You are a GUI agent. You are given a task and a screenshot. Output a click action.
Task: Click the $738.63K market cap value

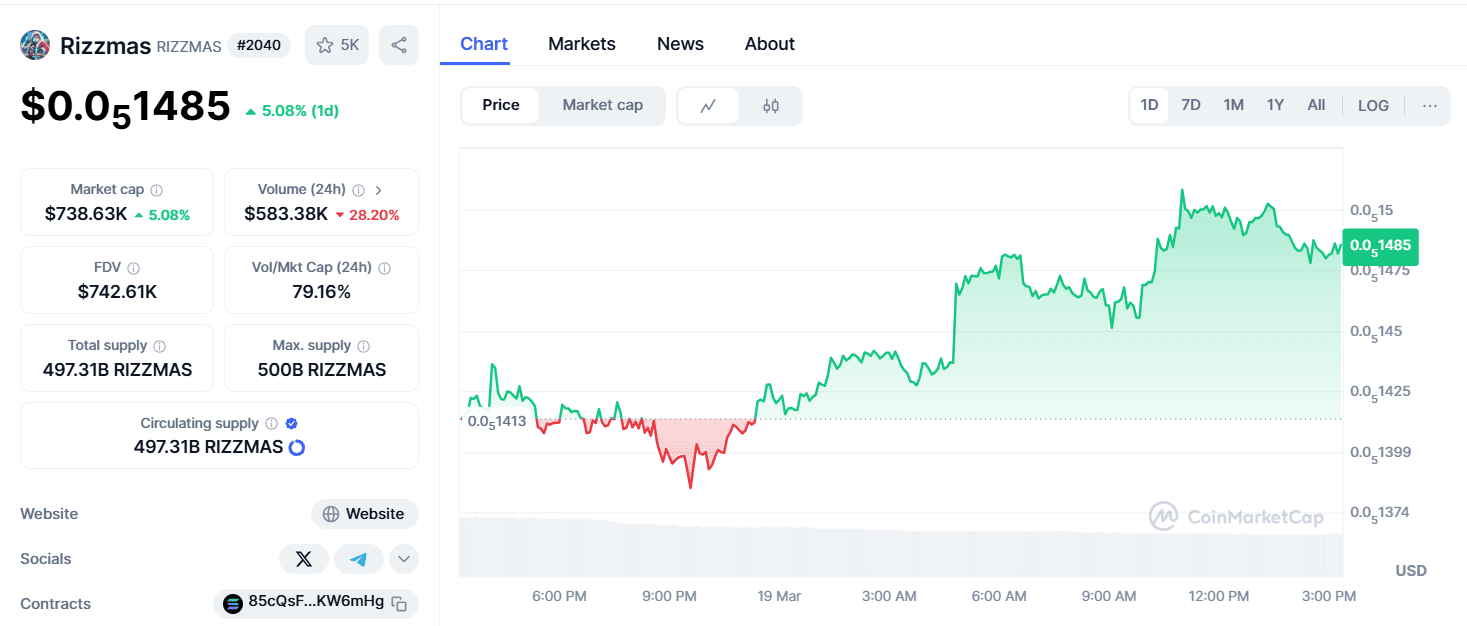86,214
